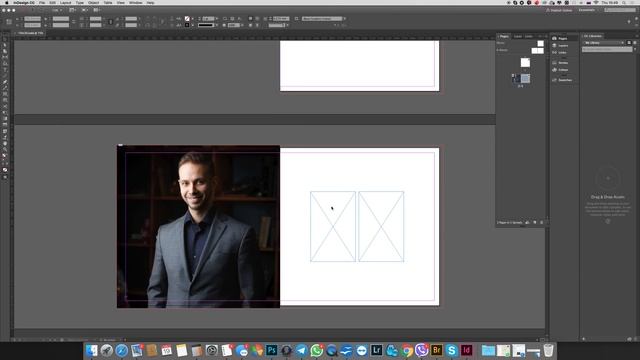Select the Selection tool in Tools panel

click(x=5, y=40)
